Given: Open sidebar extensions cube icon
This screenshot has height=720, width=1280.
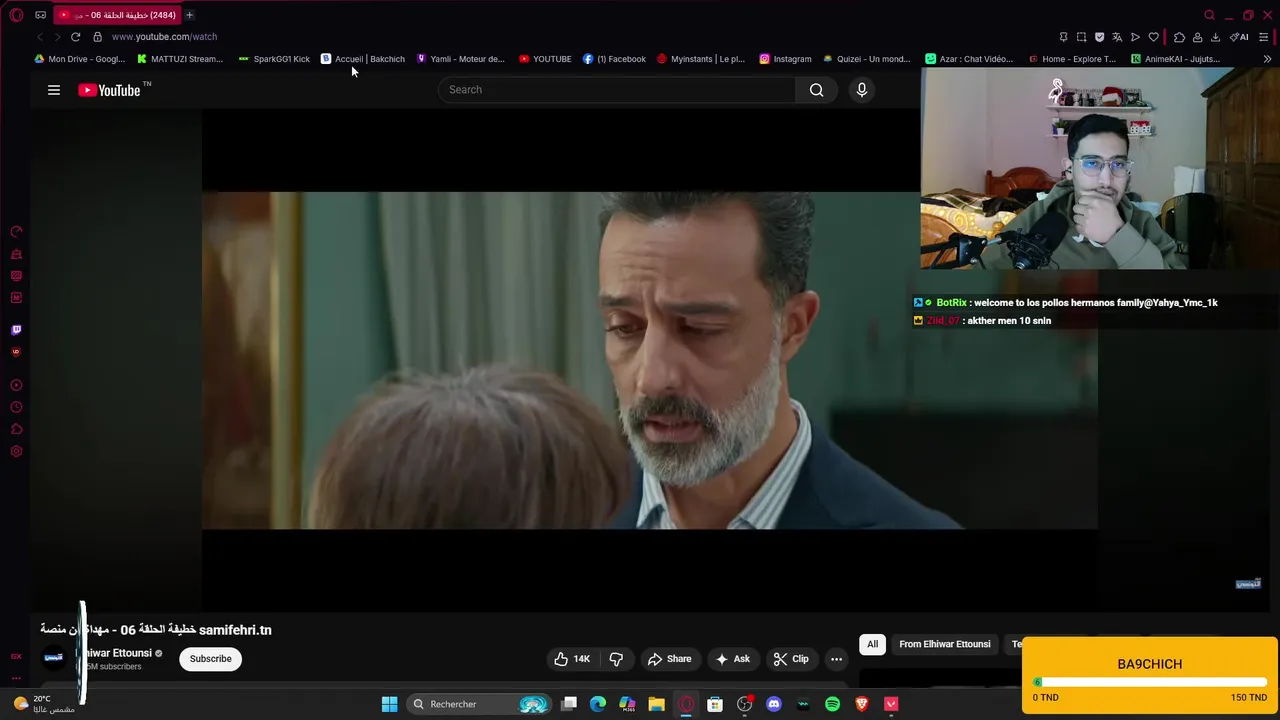Looking at the screenshot, I should coord(16,429).
